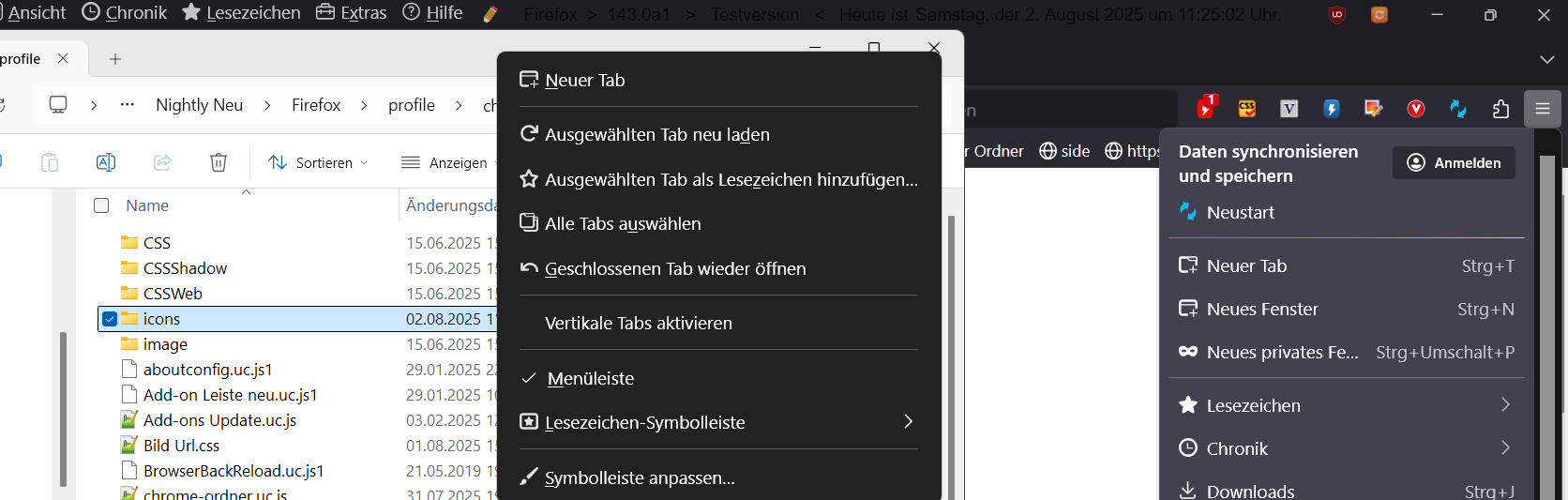Select Geschlossenen Tab wieder öffnen
The image size is (1568, 500).
click(x=674, y=269)
